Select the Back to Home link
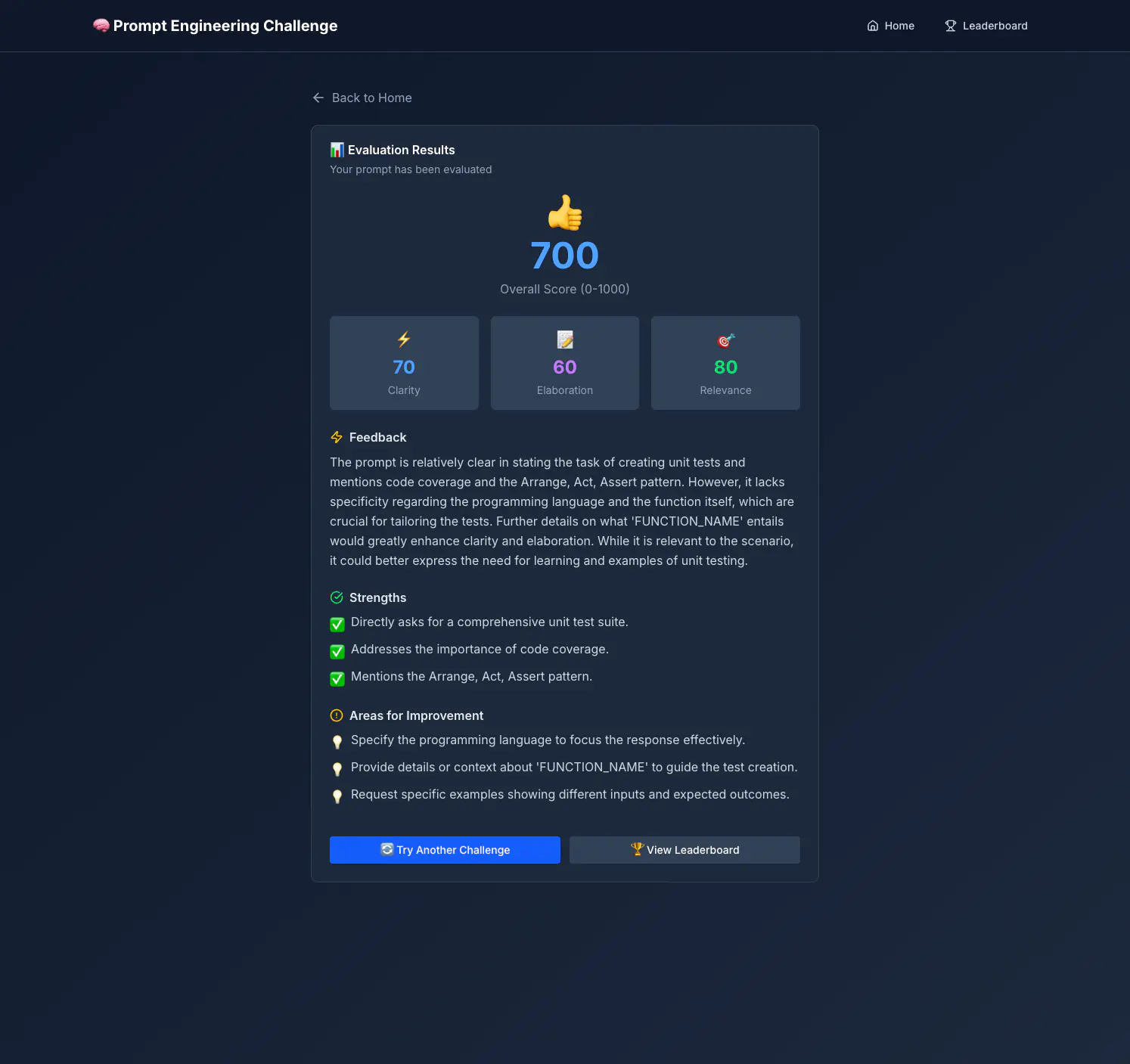This screenshot has width=1130, height=1064. (371, 98)
